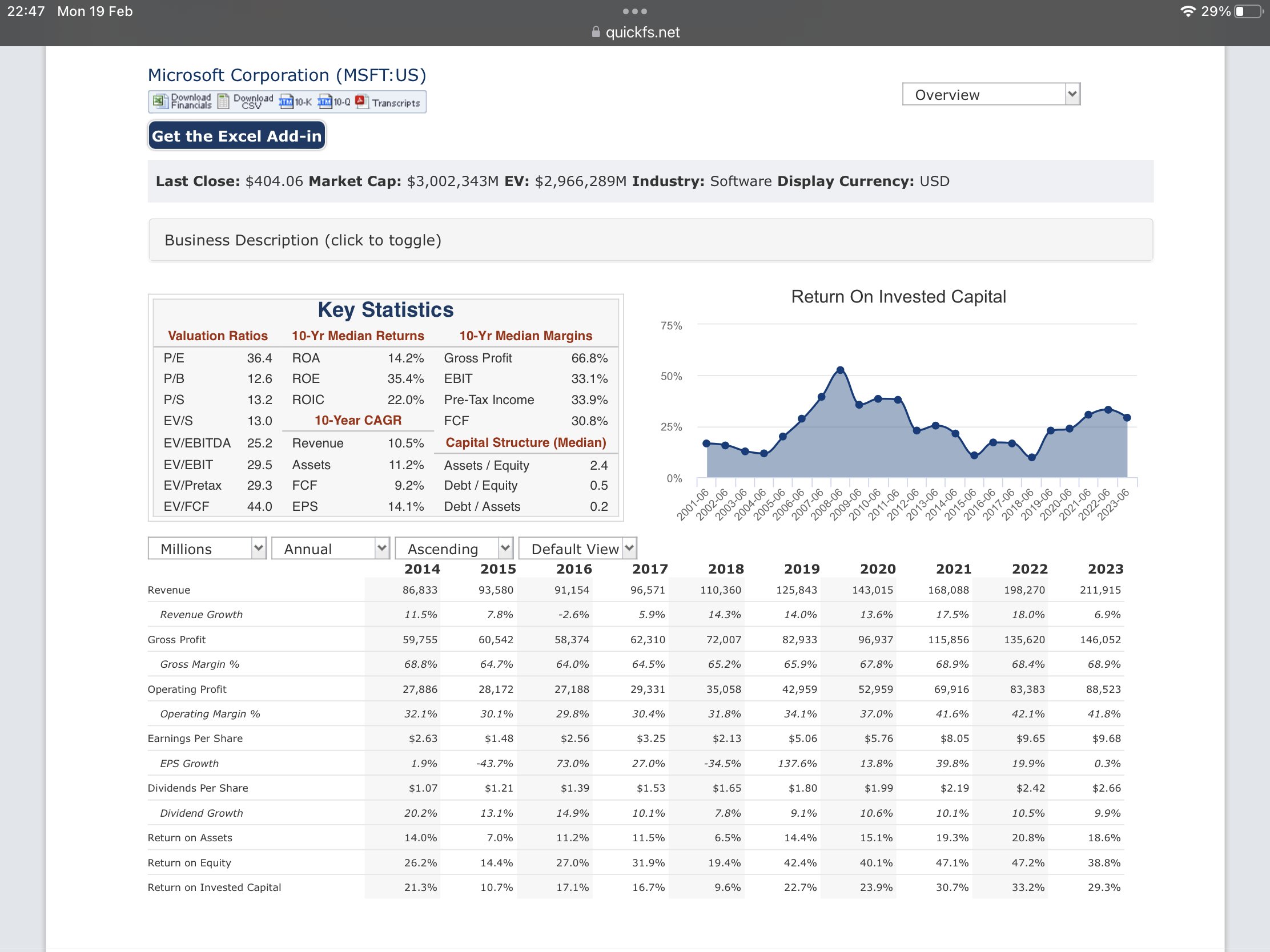The width and height of the screenshot is (1270, 952).
Task: Click the Return On Invested Capital chart title
Action: 898,297
